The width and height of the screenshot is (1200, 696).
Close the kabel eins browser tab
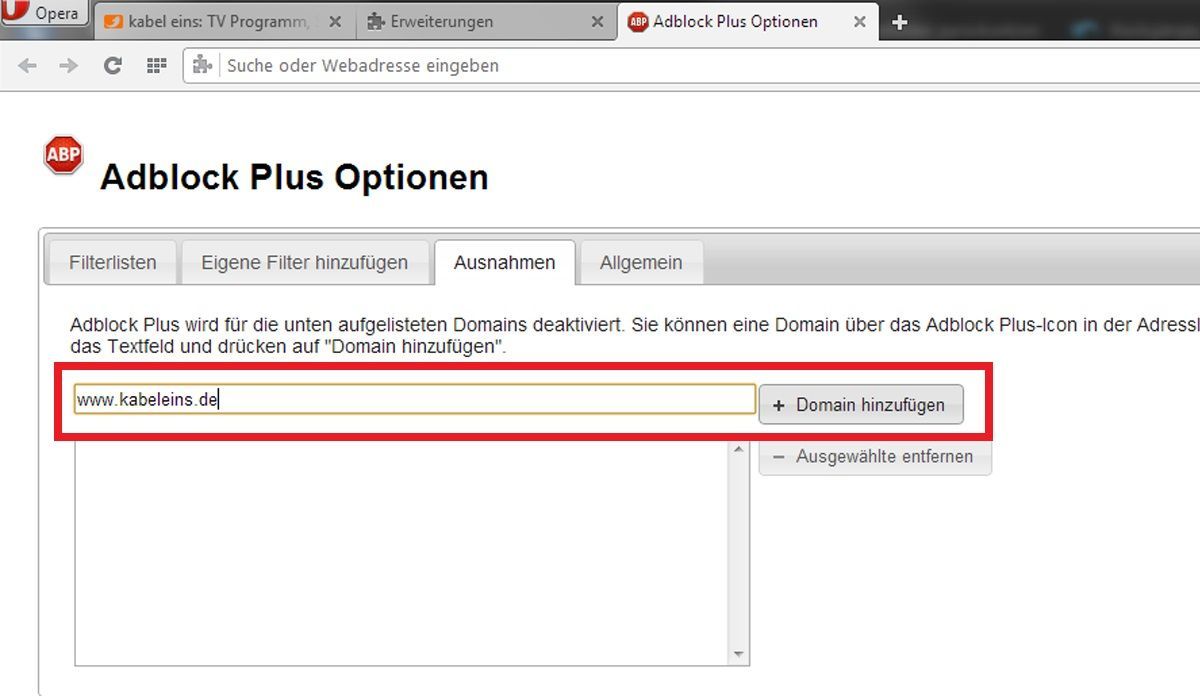335,21
